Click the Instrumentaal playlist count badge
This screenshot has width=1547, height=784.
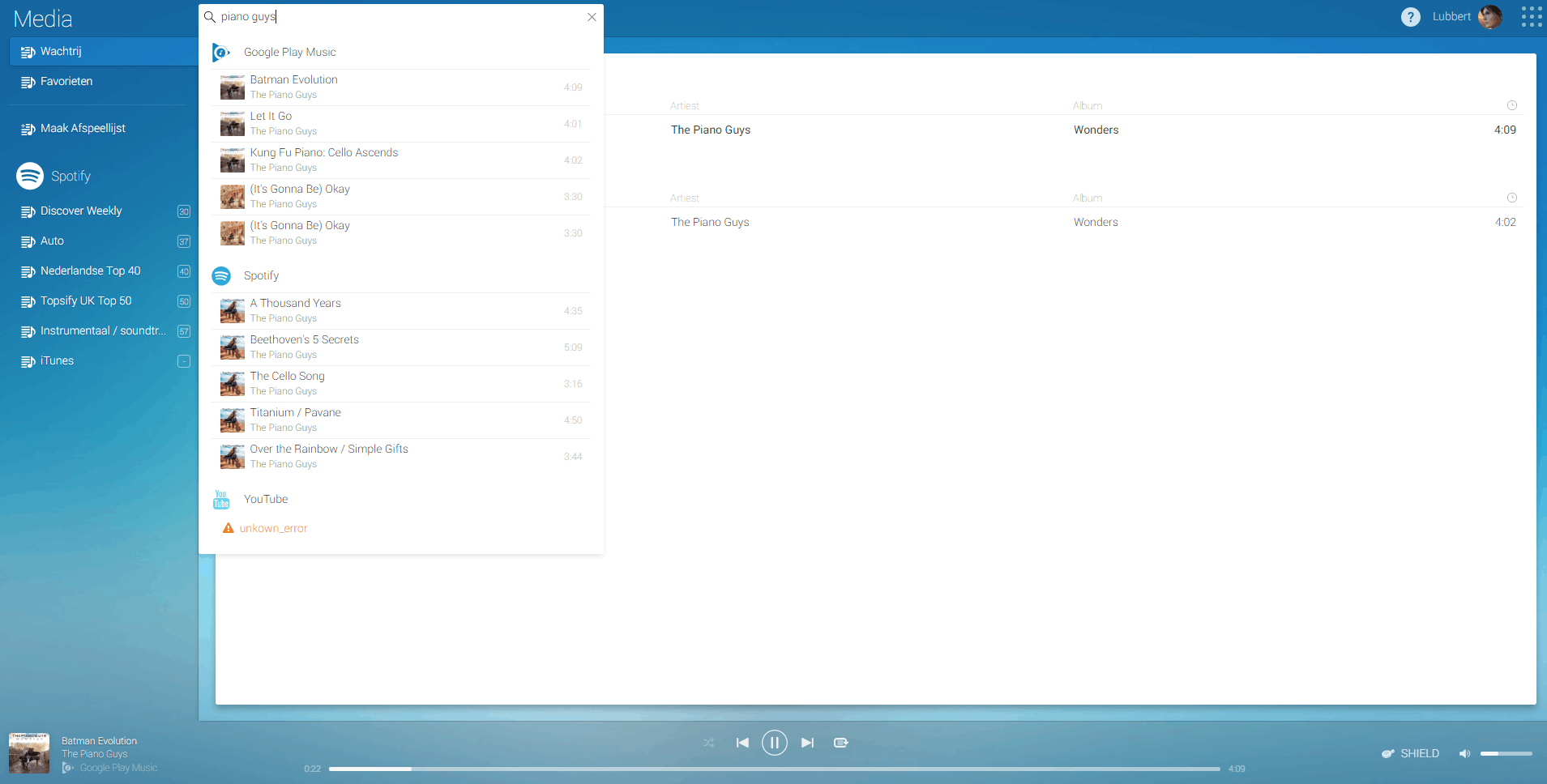(x=184, y=331)
